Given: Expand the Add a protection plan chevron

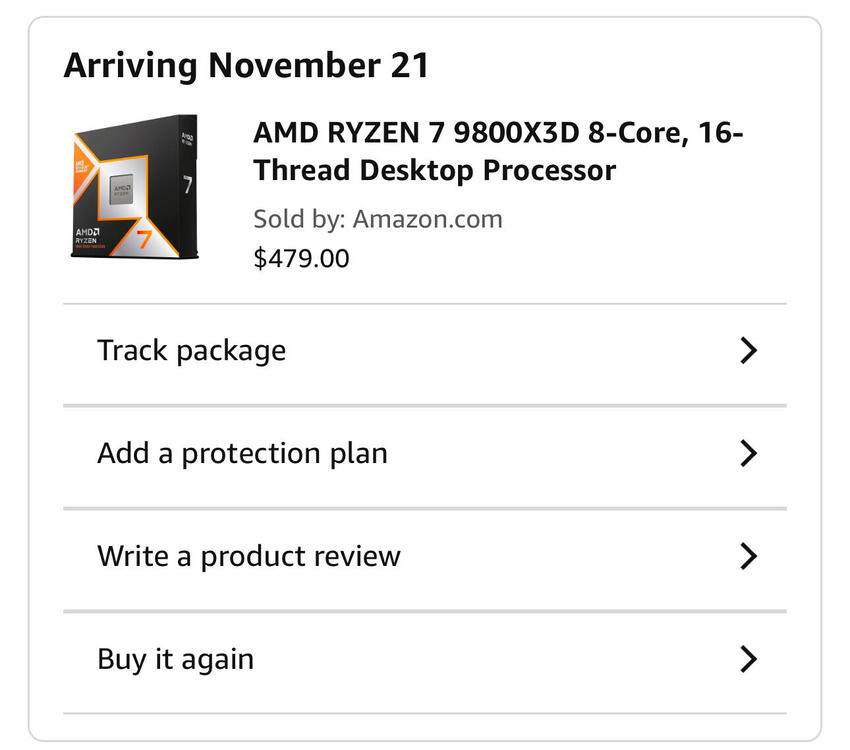Looking at the screenshot, I should (x=748, y=454).
